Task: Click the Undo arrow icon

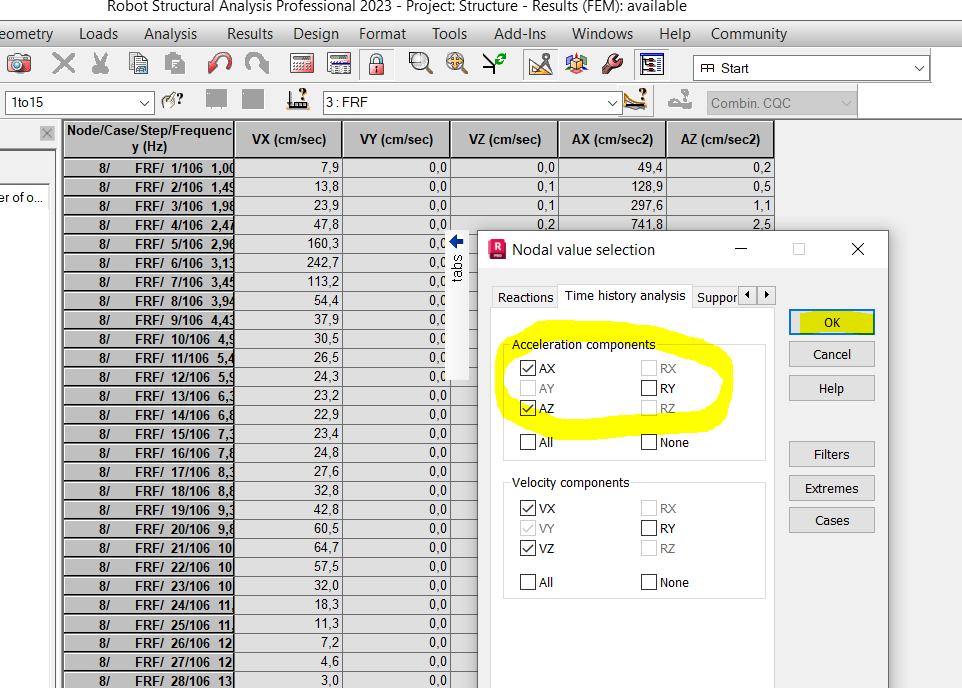Action: click(x=218, y=63)
